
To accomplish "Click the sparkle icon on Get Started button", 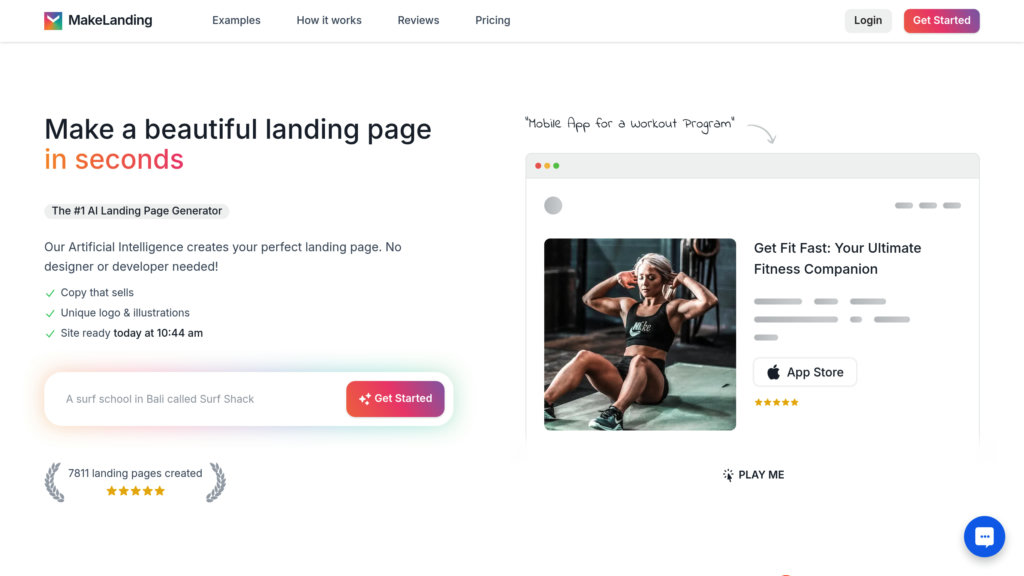I will pos(364,399).
